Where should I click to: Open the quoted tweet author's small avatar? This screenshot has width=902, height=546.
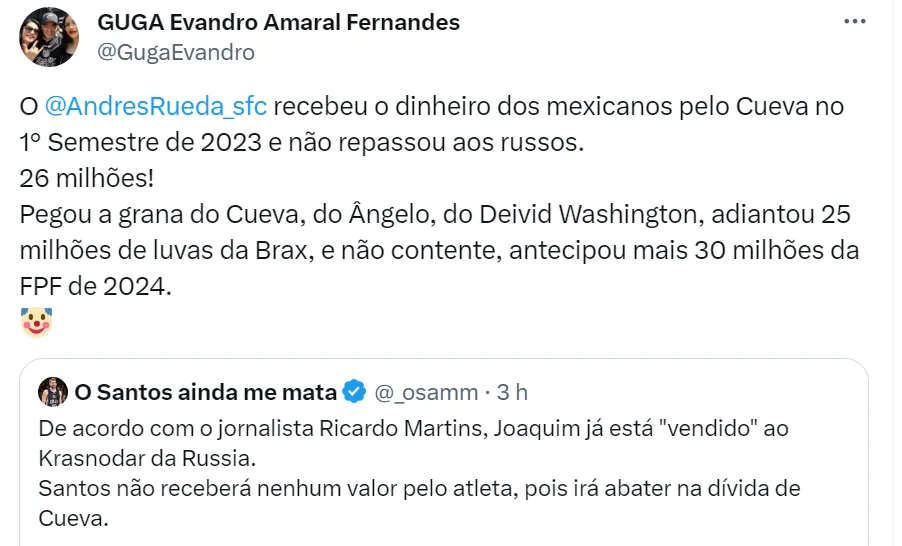[53, 391]
